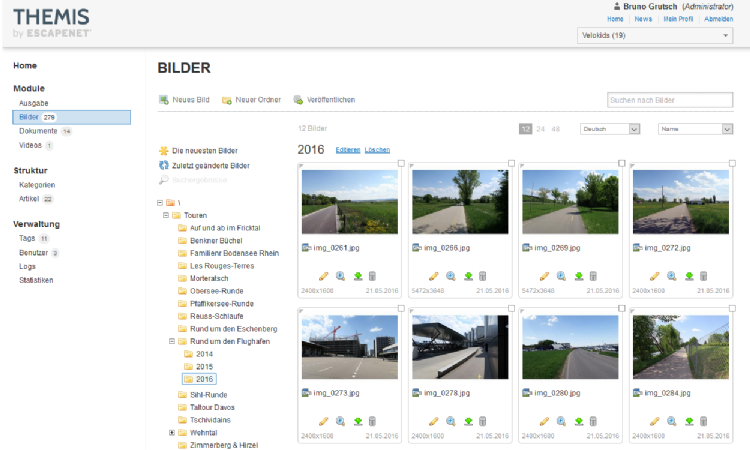Go to Artikel in Struktur section

pos(29,198)
